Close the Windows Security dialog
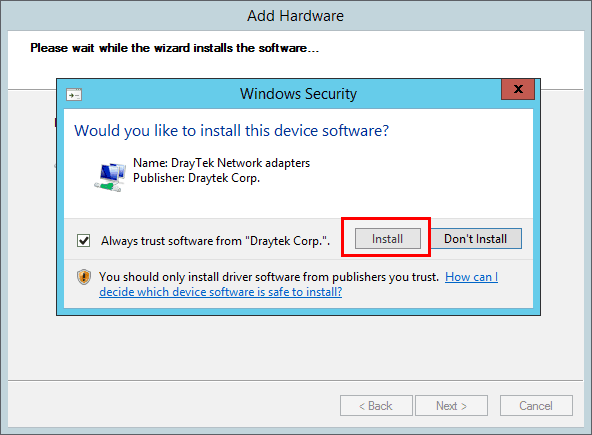Image resolution: width=592 pixels, height=435 pixels. coord(518,89)
